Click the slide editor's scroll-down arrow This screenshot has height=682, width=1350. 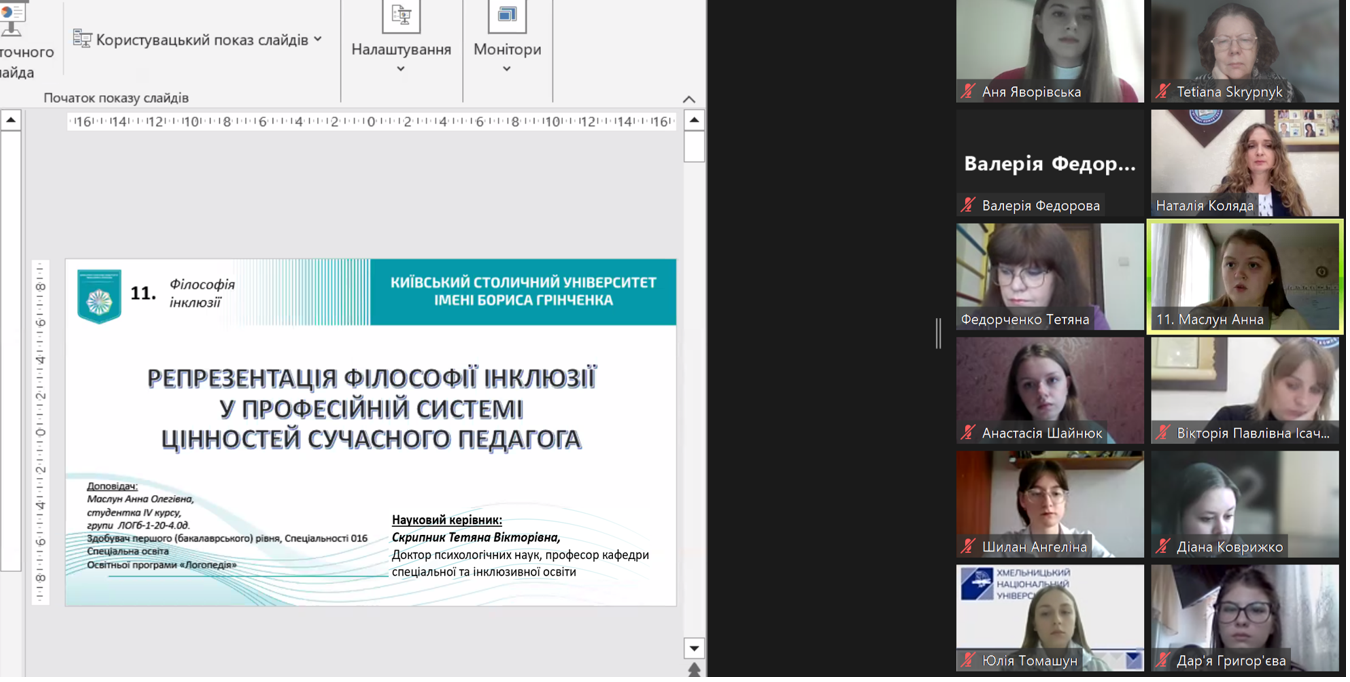[x=694, y=649]
